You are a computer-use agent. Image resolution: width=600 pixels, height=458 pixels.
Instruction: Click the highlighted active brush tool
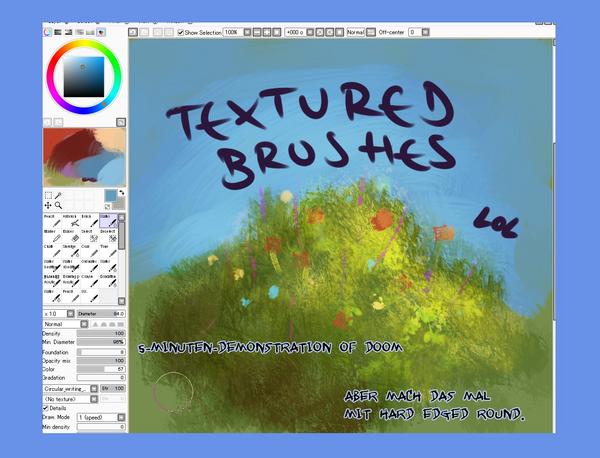coord(108,221)
